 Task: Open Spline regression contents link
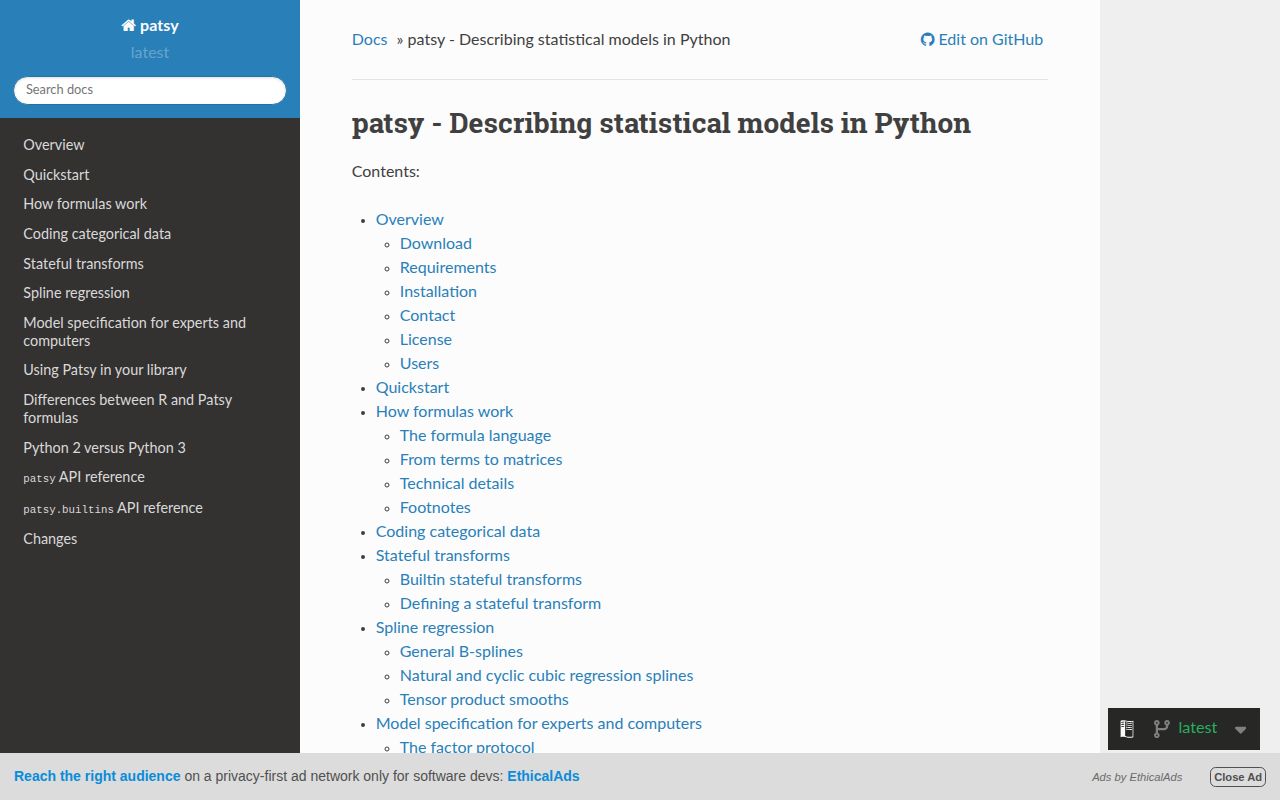click(435, 628)
